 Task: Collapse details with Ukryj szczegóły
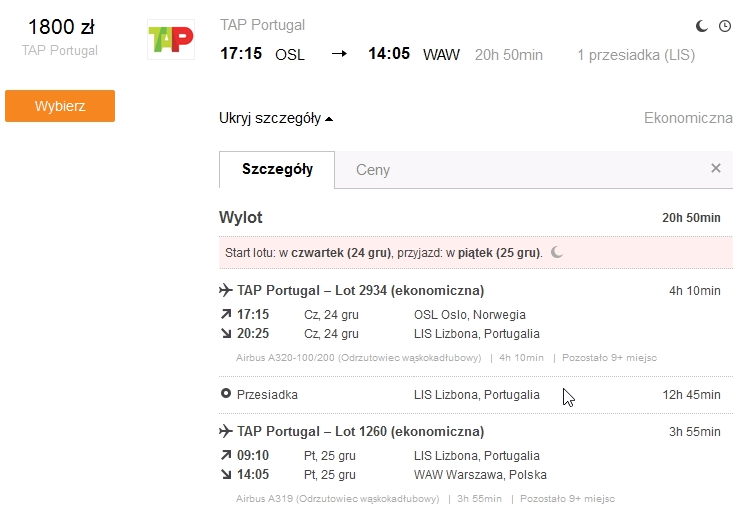(276, 118)
